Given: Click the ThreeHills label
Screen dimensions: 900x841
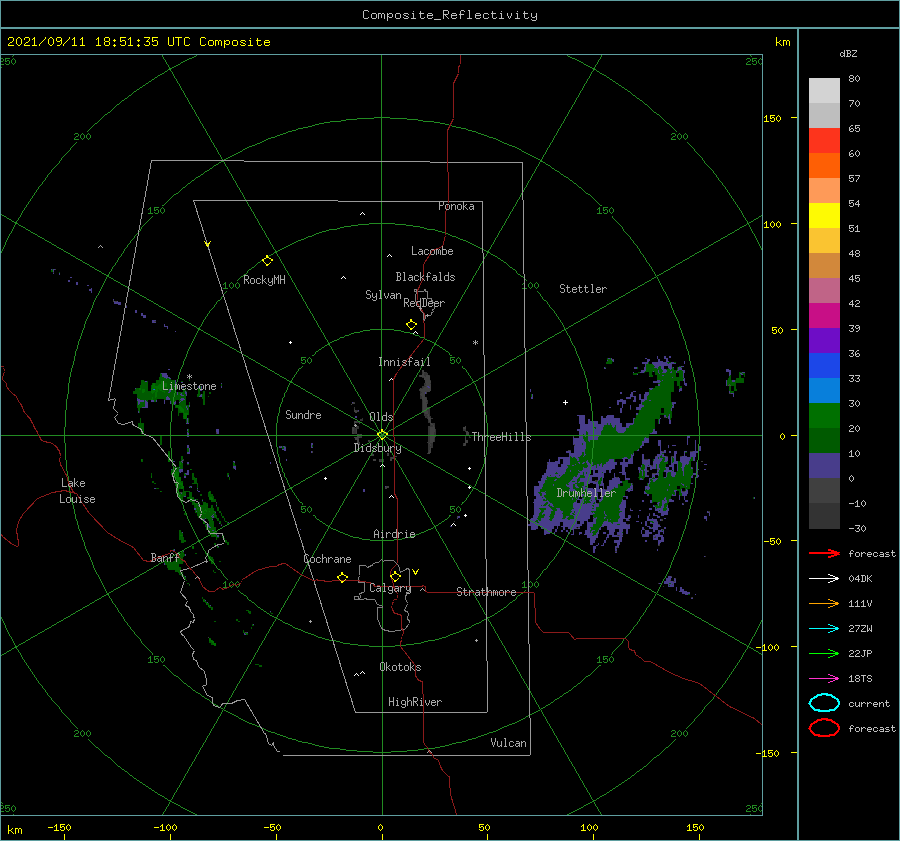Looking at the screenshot, I should point(501,437).
